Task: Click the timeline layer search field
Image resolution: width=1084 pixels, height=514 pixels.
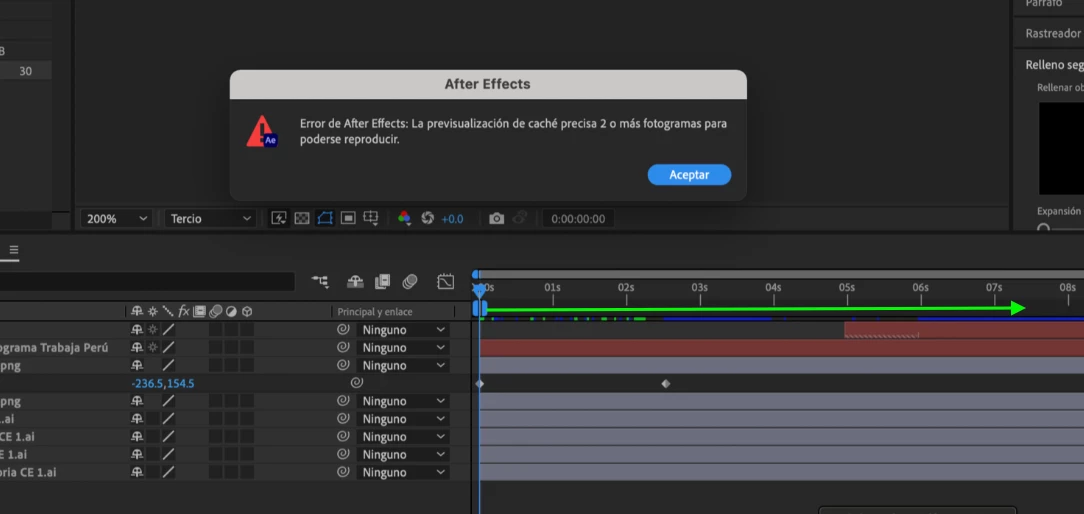Action: click(147, 282)
